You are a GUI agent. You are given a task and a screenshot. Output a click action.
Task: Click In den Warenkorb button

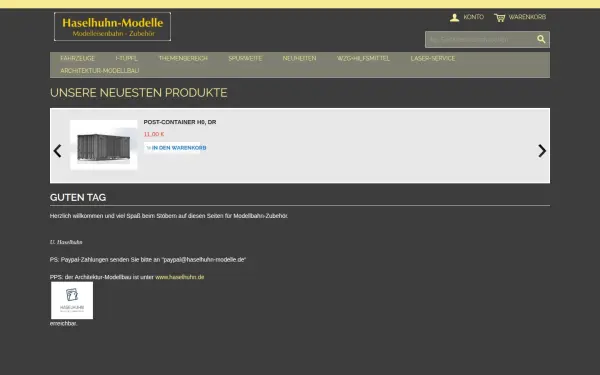[x=175, y=148]
